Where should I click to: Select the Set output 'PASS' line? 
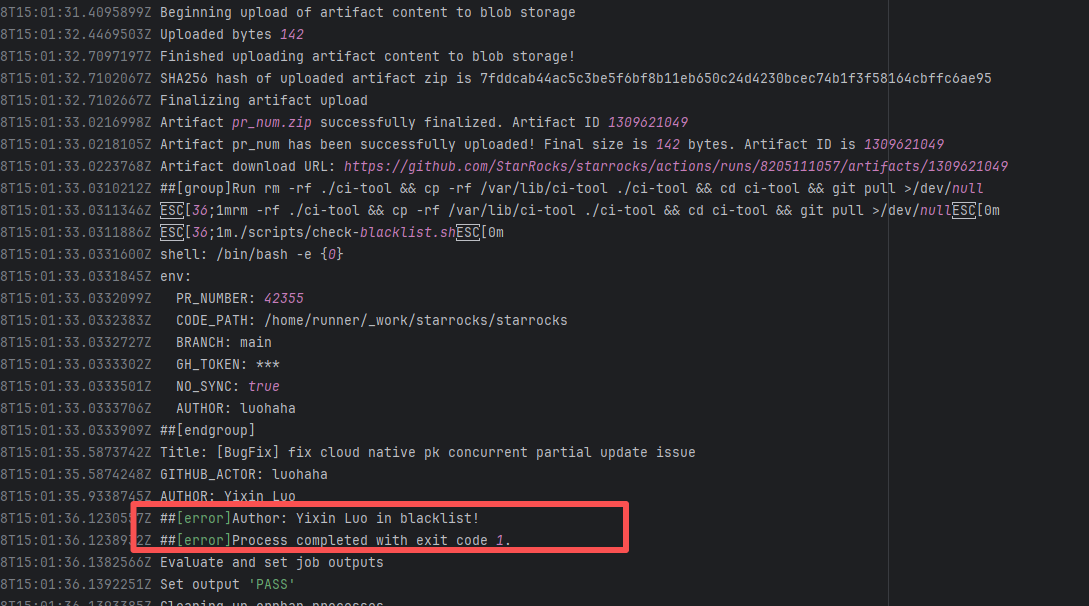pyautogui.click(x=227, y=584)
